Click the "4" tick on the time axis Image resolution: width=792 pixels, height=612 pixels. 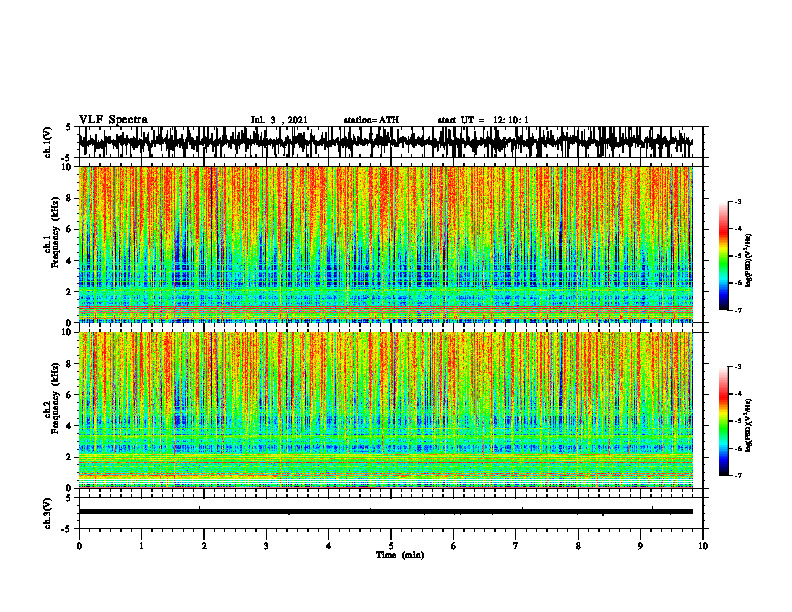[329, 546]
